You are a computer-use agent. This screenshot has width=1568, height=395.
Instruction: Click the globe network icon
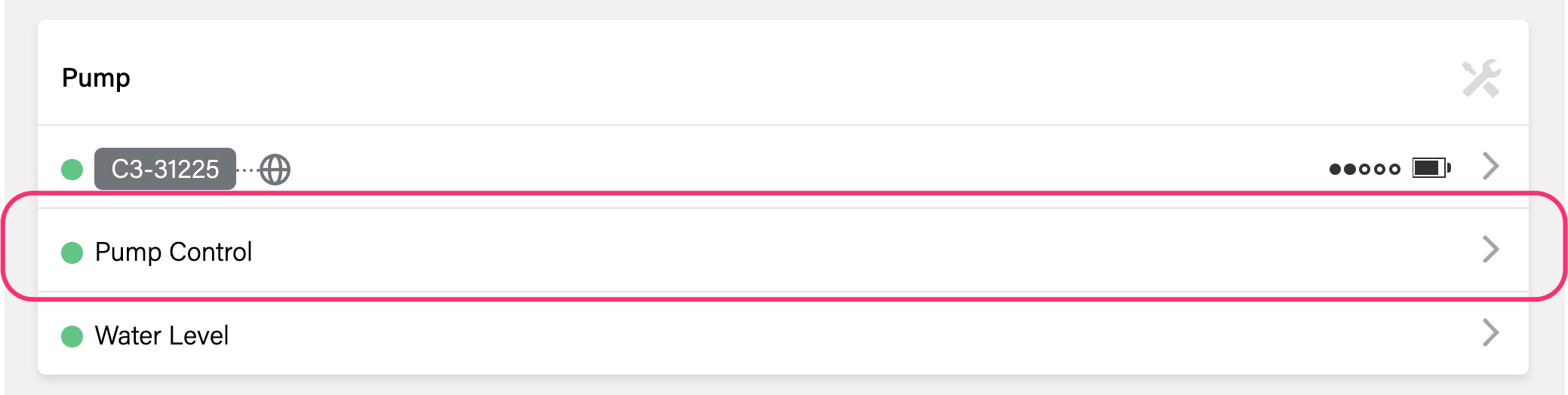(275, 170)
